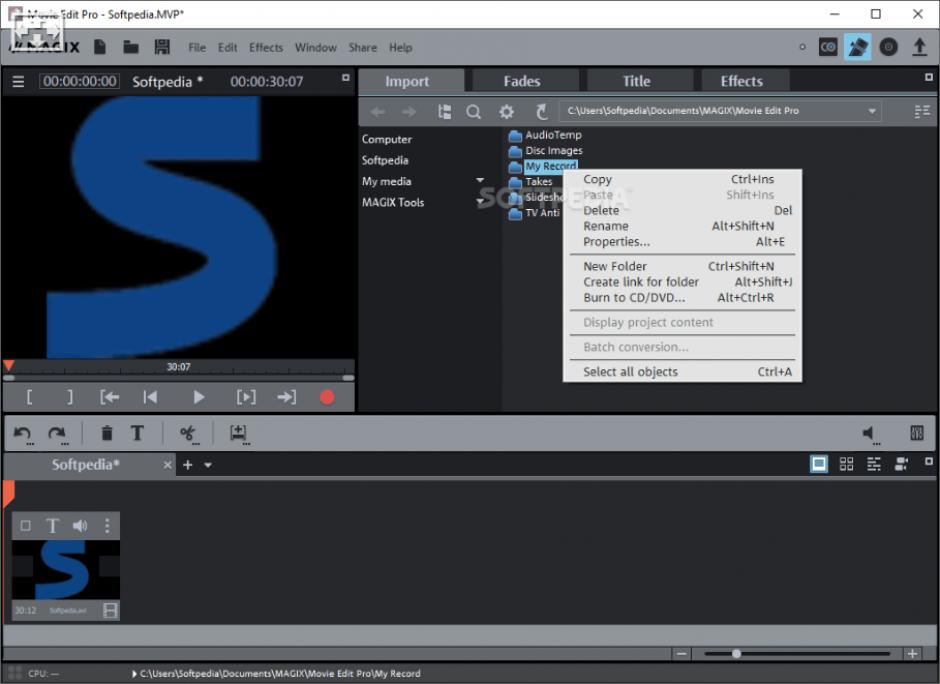The image size is (940, 684).
Task: Choose Rename from the context menu
Action: coord(606,226)
